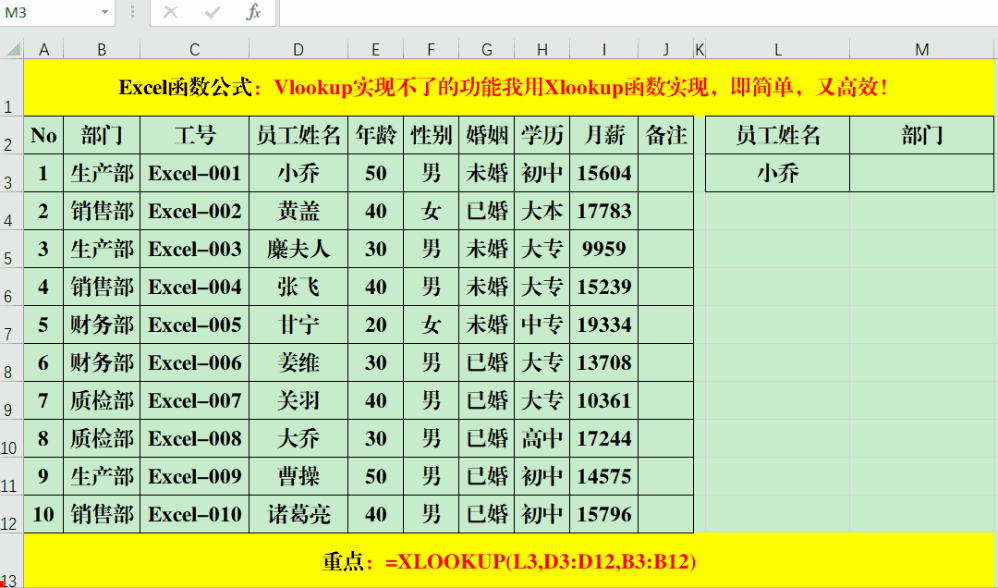Select the cell containing 小乔 in the lookup table
998x588 pixels.
click(x=778, y=172)
